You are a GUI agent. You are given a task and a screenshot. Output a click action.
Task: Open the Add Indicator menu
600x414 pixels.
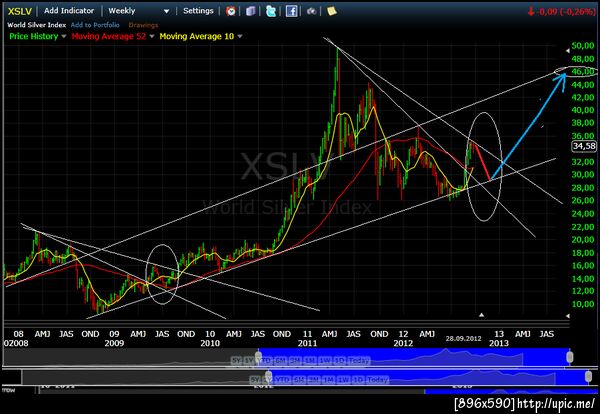[69, 11]
